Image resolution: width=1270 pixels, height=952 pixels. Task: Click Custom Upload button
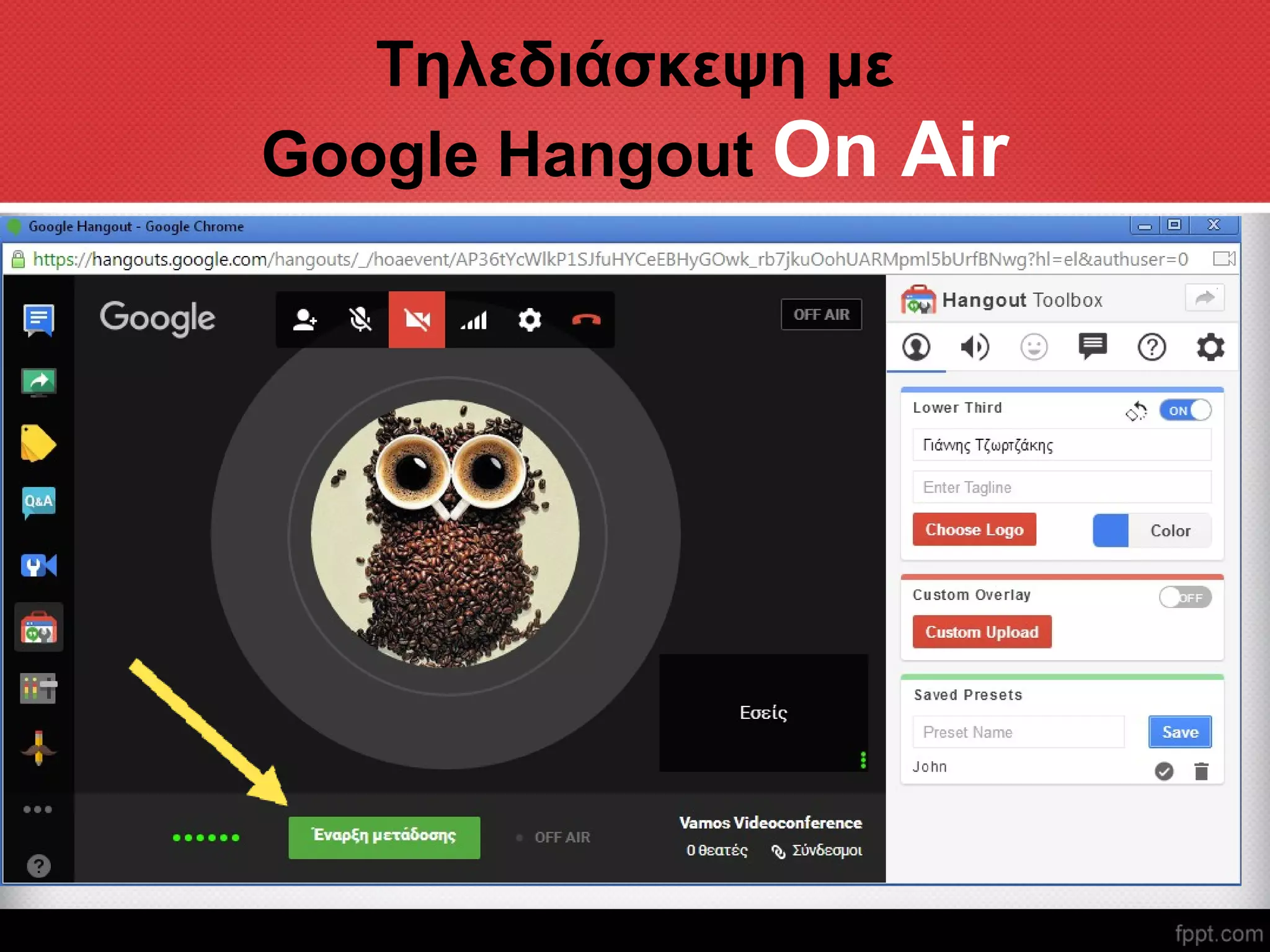click(x=982, y=632)
